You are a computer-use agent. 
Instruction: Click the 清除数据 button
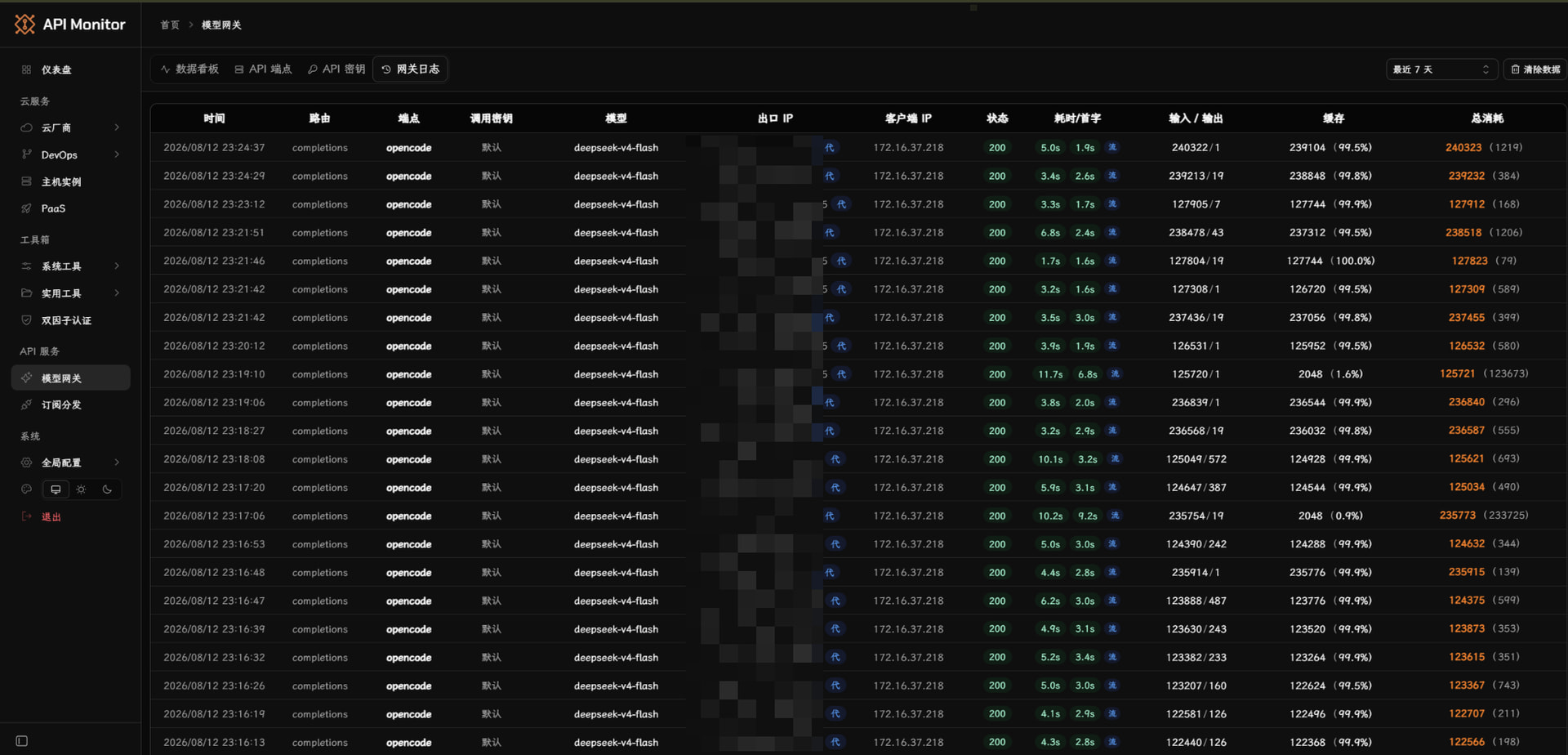(x=1535, y=69)
